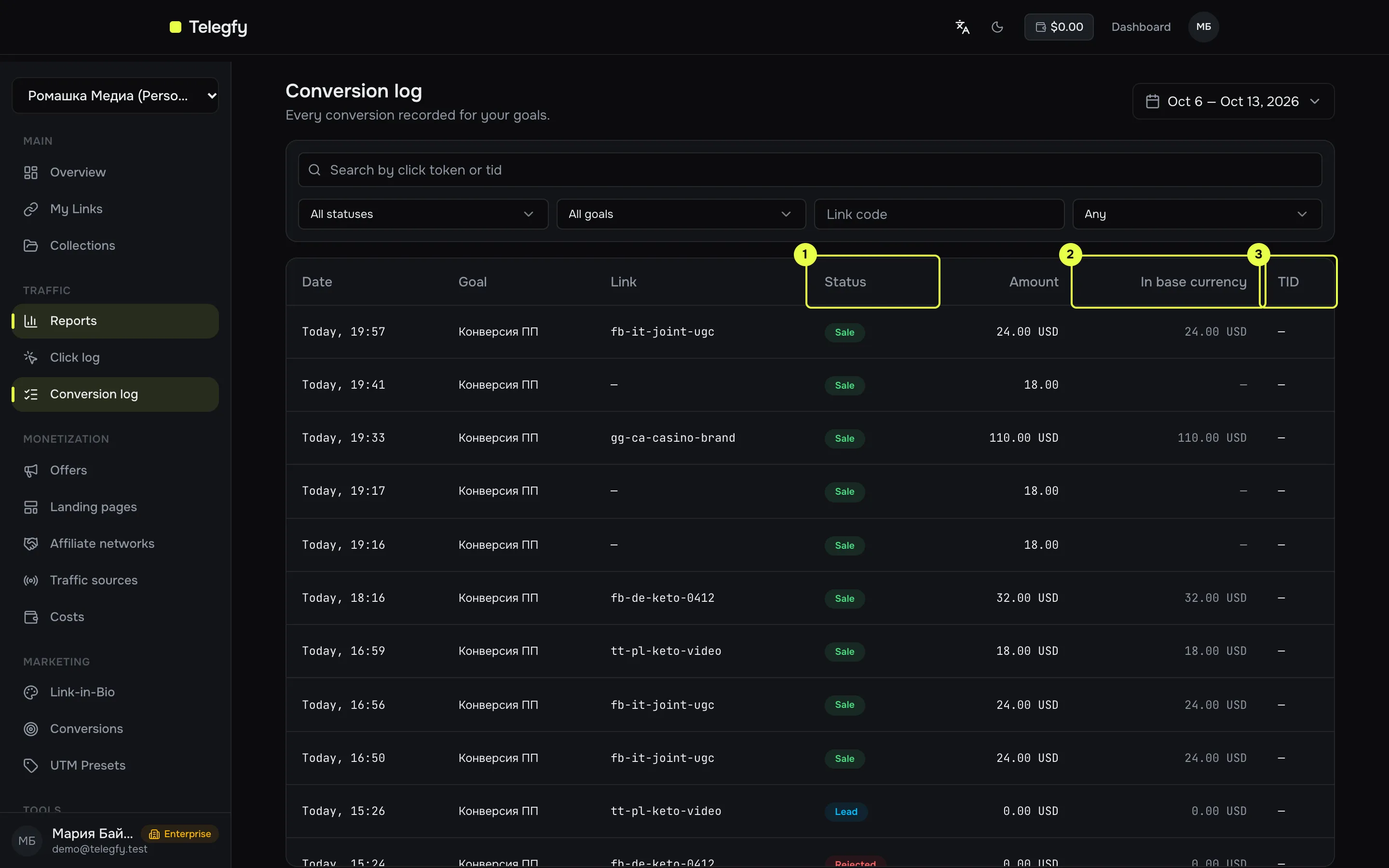Click the Link code input field
Viewport: 1389px width, 868px height.
coord(939,214)
